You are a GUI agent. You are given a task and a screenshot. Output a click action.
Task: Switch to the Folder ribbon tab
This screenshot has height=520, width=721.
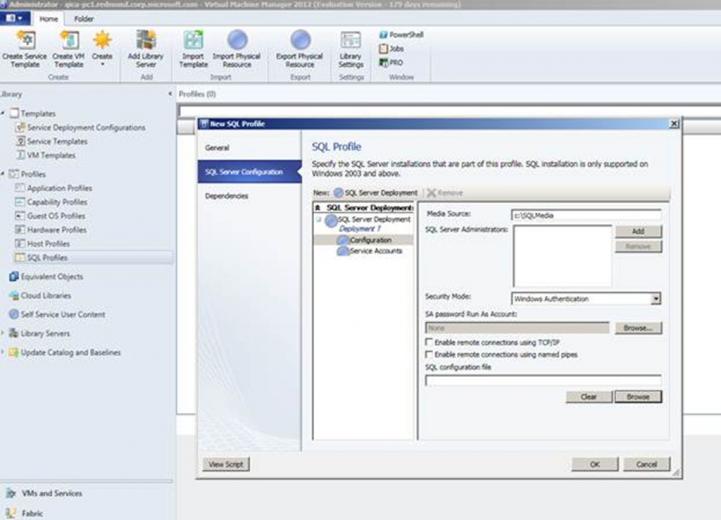(84, 19)
